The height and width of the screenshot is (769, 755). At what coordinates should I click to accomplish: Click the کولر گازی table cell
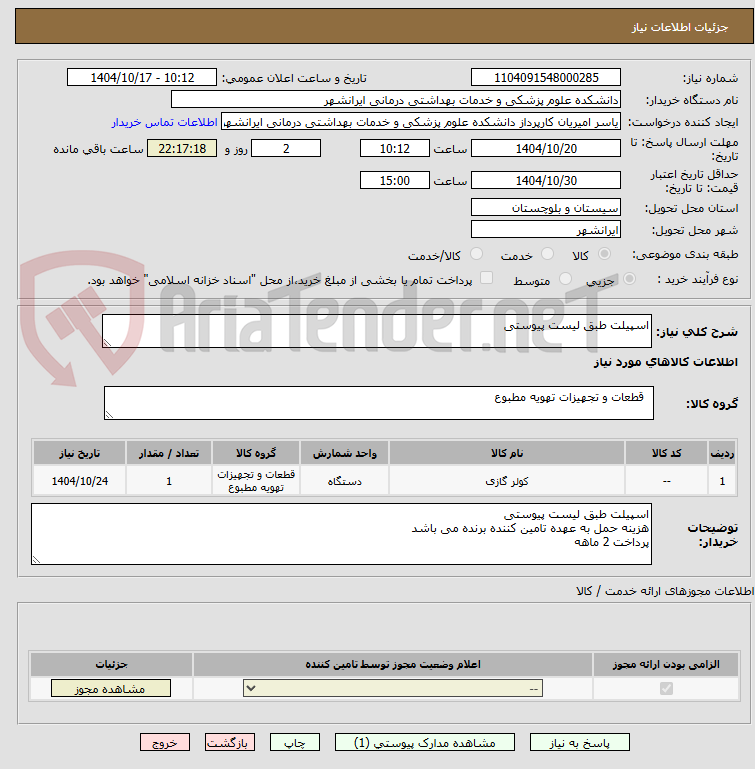click(x=507, y=481)
